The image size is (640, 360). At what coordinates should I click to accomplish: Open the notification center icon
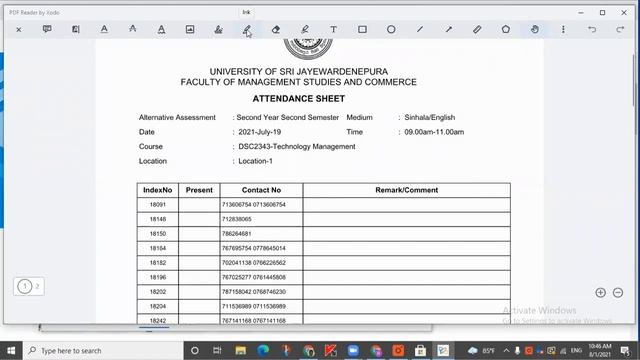pos(625,351)
